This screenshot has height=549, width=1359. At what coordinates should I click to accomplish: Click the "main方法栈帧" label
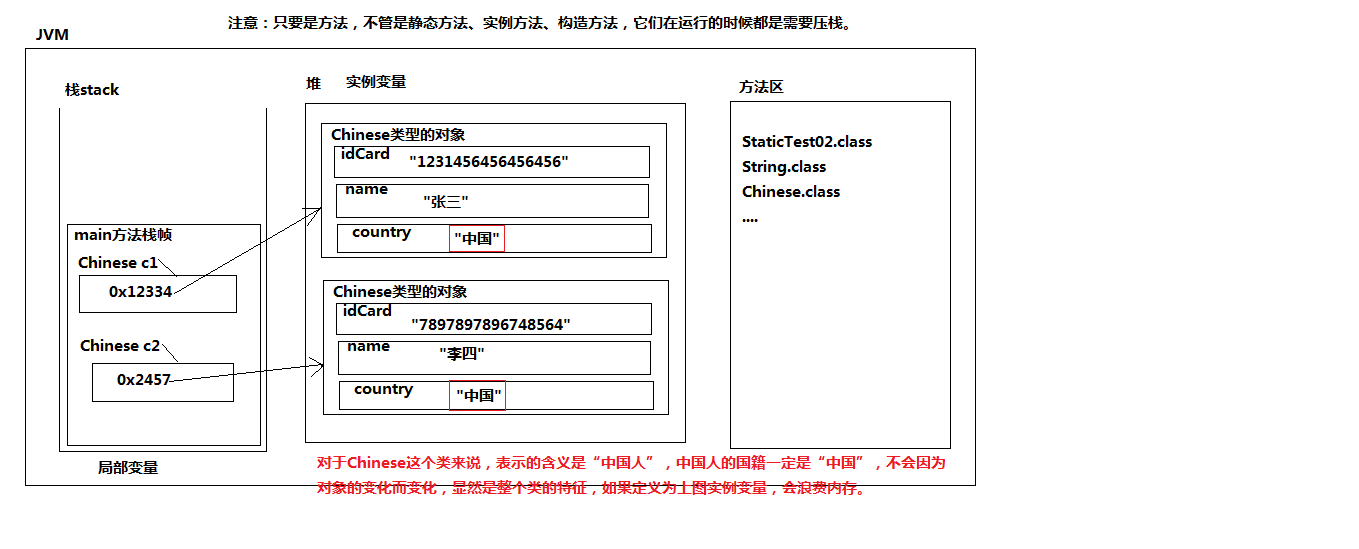coord(123,235)
